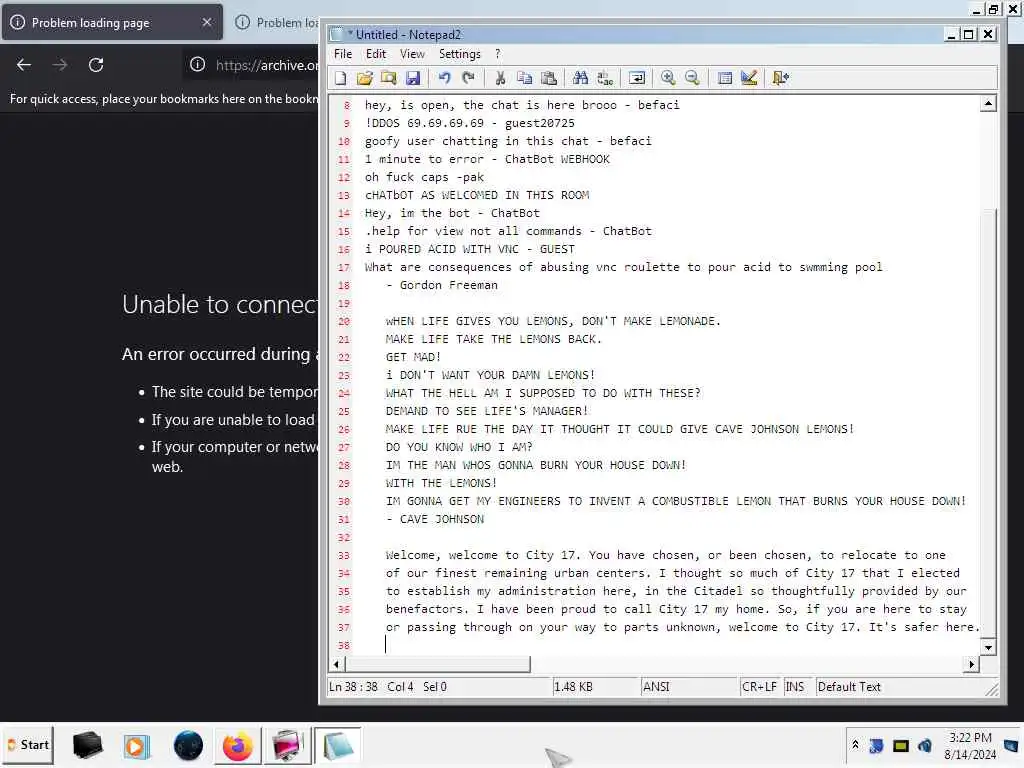This screenshot has height=768, width=1024.
Task: Click the 'GET MAD!' line in the editor
Action: (x=413, y=357)
